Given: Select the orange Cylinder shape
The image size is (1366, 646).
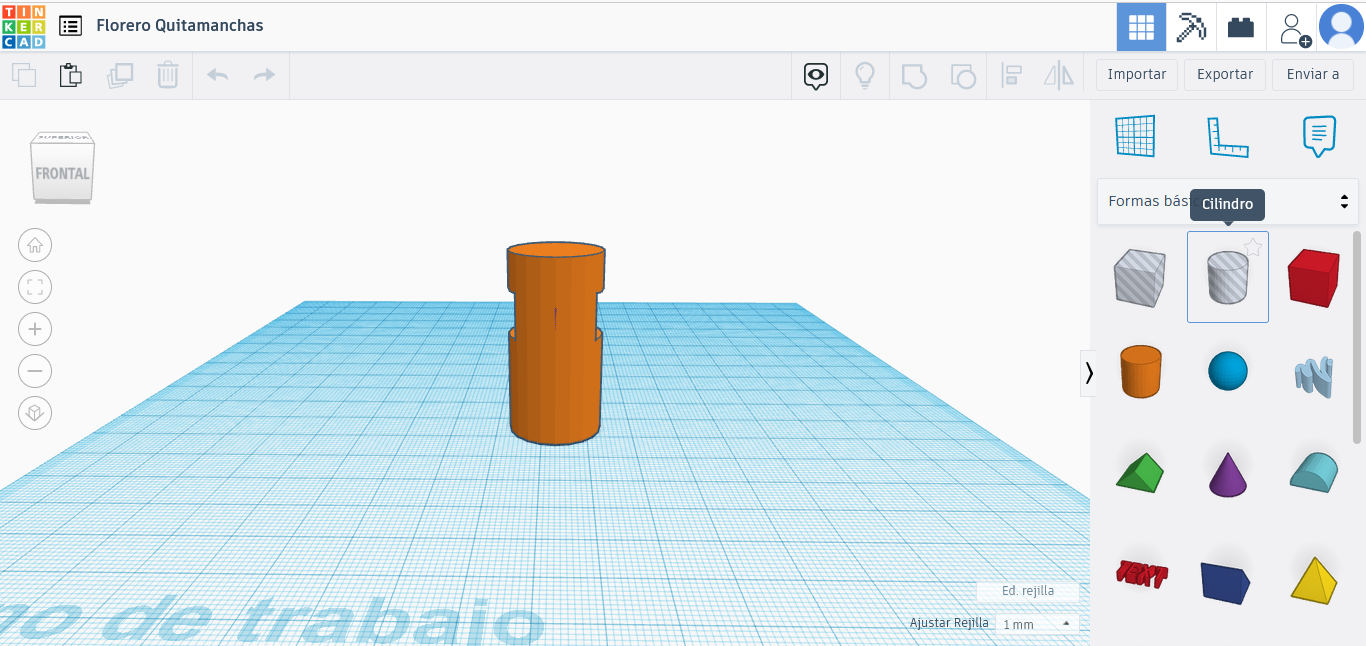Looking at the screenshot, I should 1140,372.
